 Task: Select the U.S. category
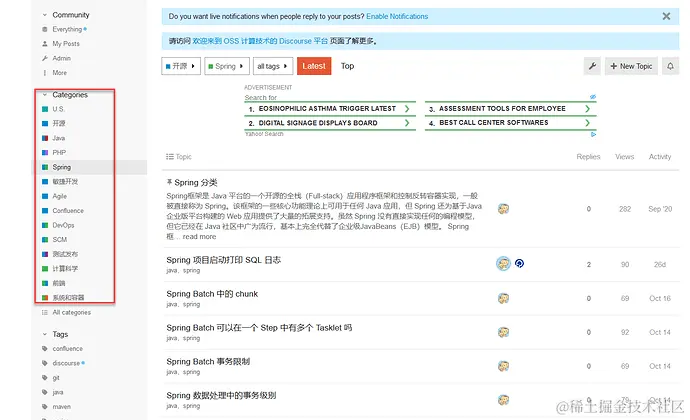tap(58, 109)
